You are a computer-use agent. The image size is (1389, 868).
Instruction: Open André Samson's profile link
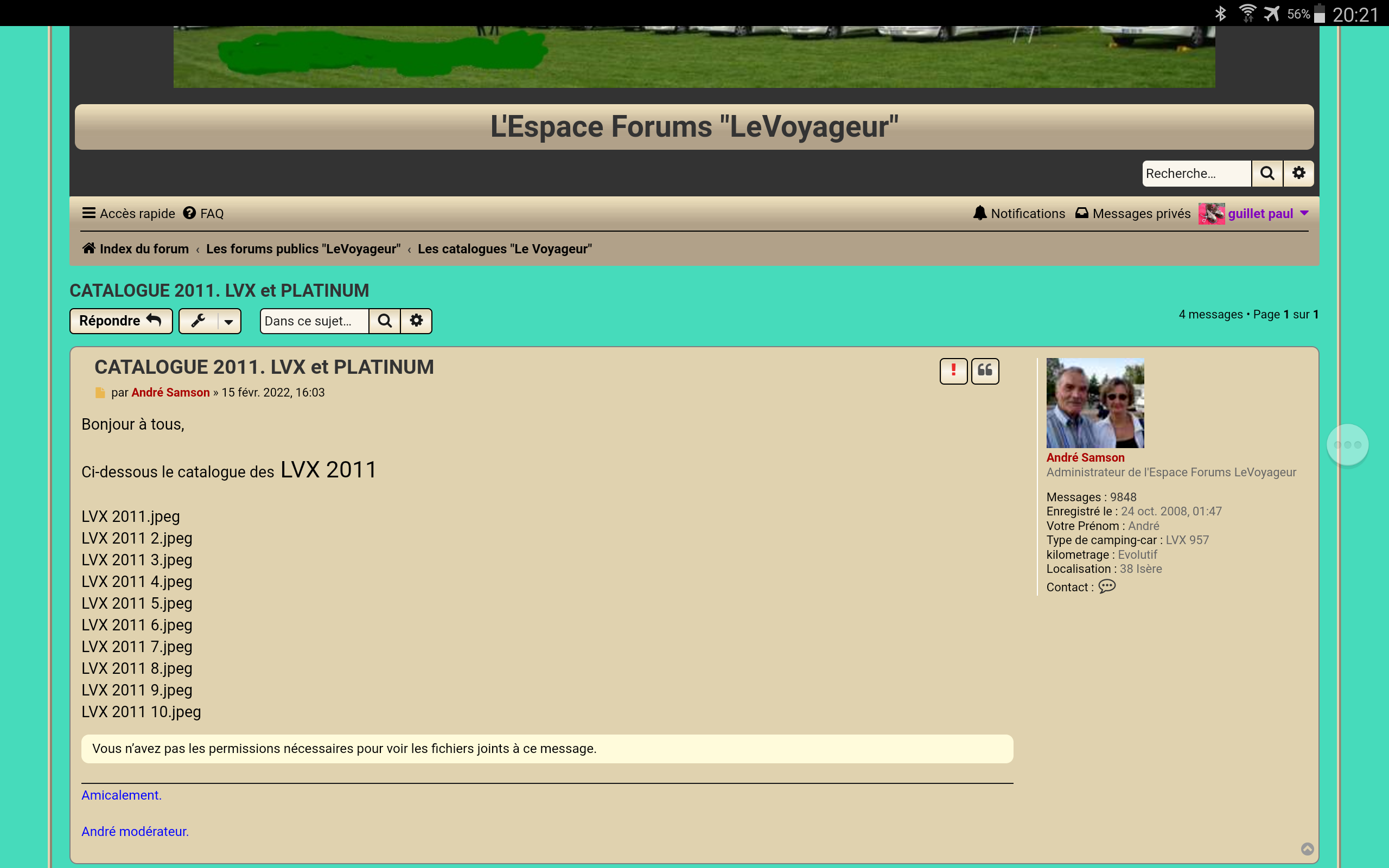click(1085, 457)
